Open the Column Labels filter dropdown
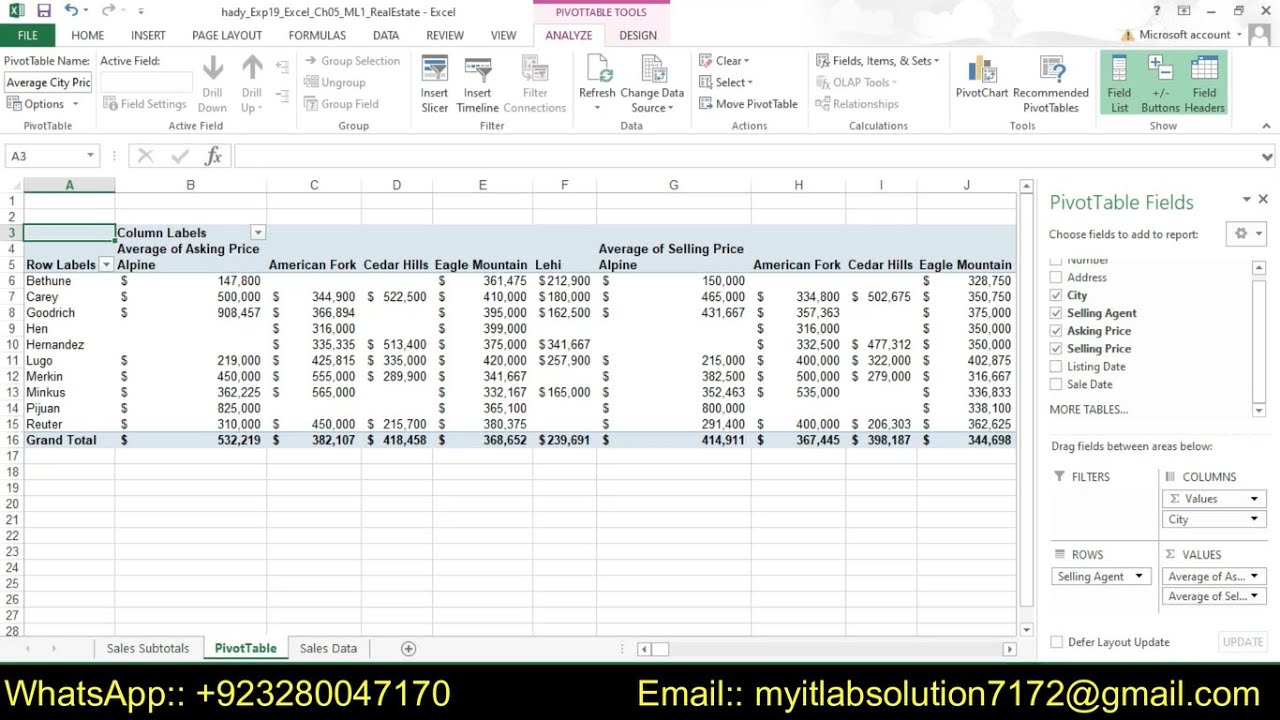The width and height of the screenshot is (1280, 720). (258, 233)
